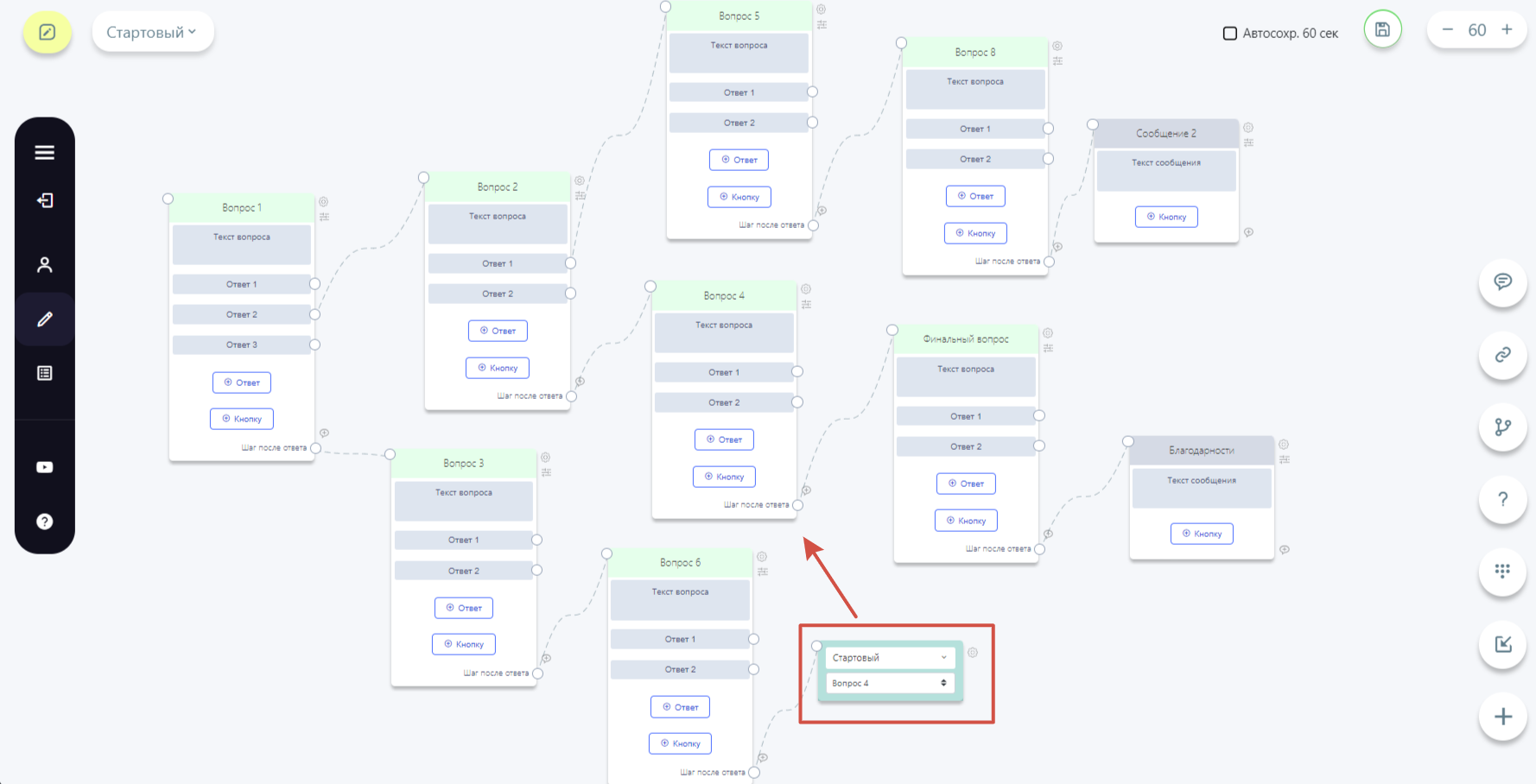Open the list icon in the sidebar
1536x784 pixels.
[x=45, y=373]
